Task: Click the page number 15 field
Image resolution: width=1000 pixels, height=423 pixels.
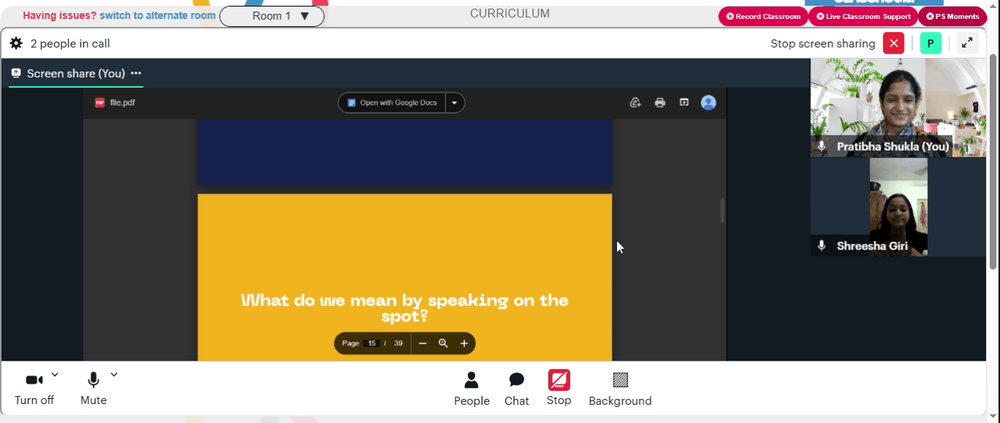Action: 371,343
